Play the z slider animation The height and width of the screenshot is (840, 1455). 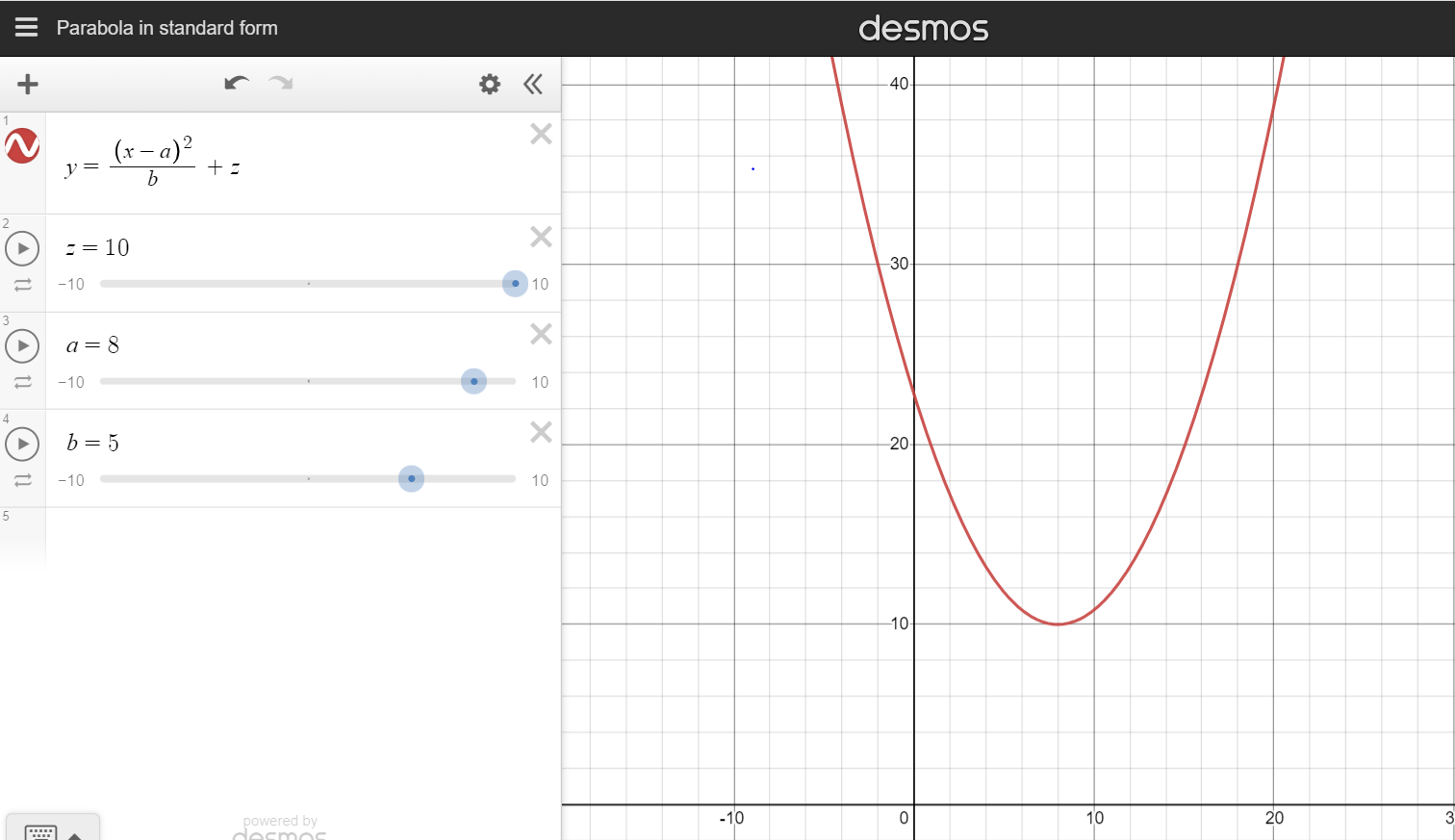pos(22,248)
